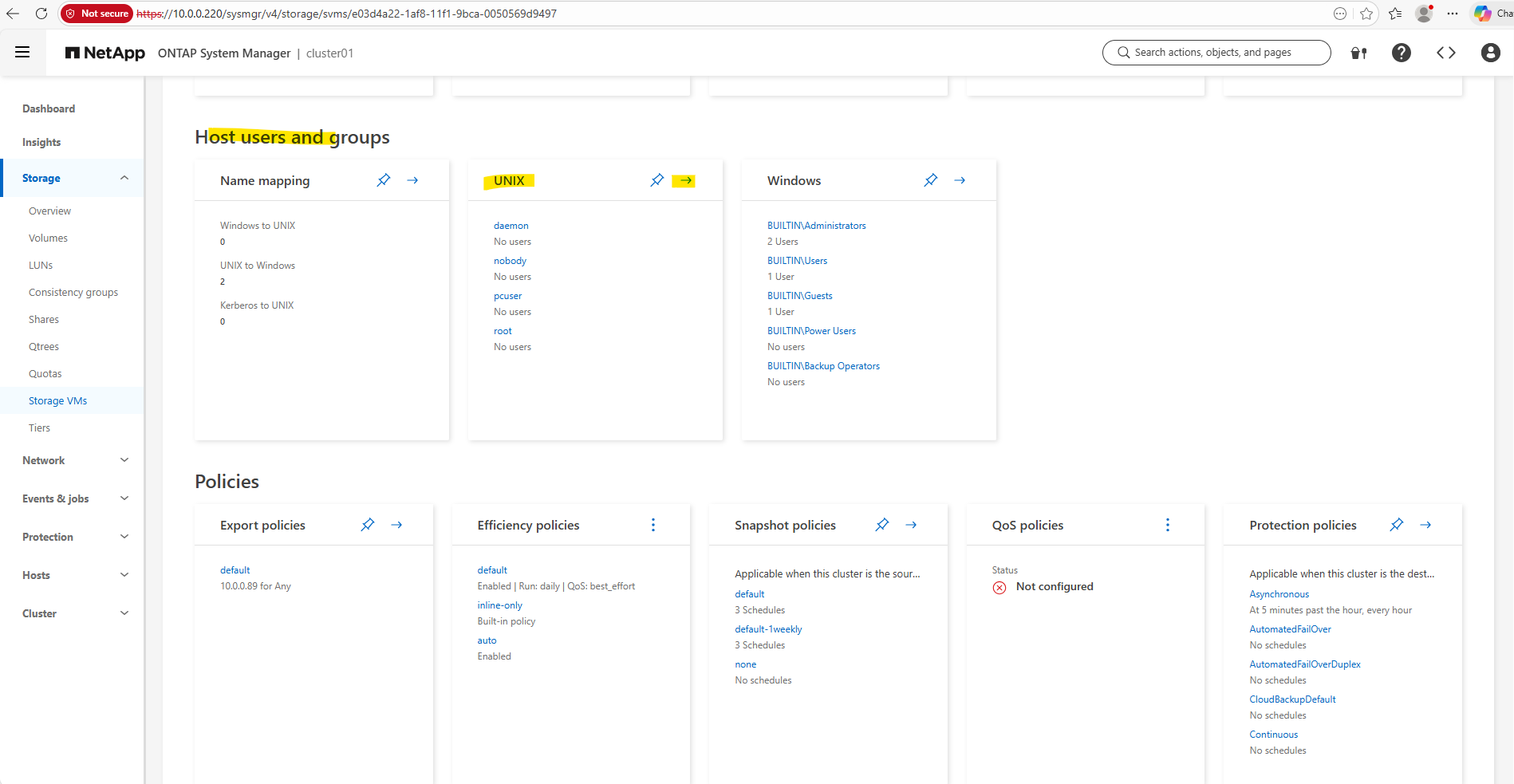Open the API code view icon

point(1445,53)
